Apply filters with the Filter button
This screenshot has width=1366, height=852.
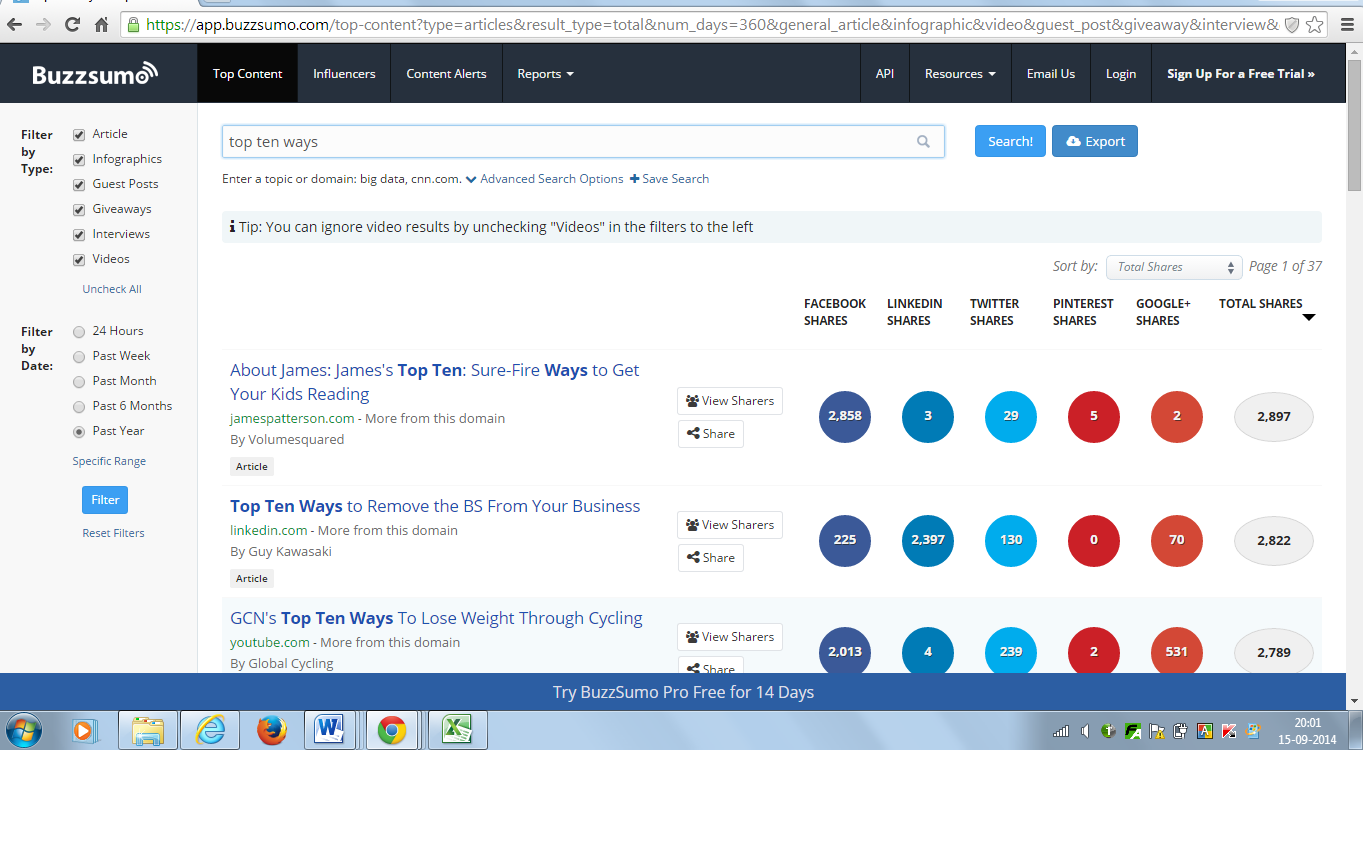[105, 500]
